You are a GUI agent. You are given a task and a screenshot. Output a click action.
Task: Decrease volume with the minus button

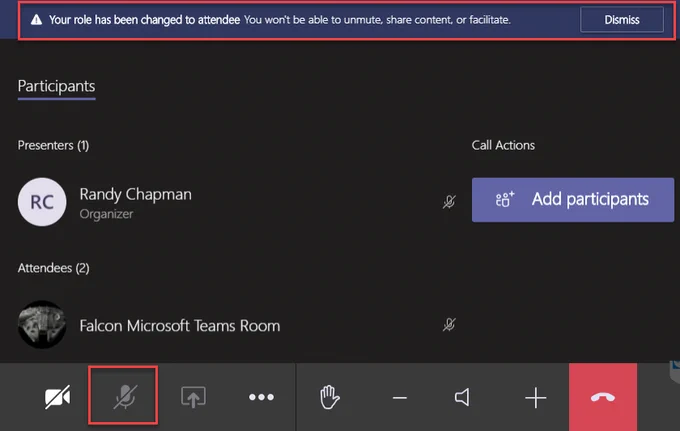pyautogui.click(x=400, y=398)
